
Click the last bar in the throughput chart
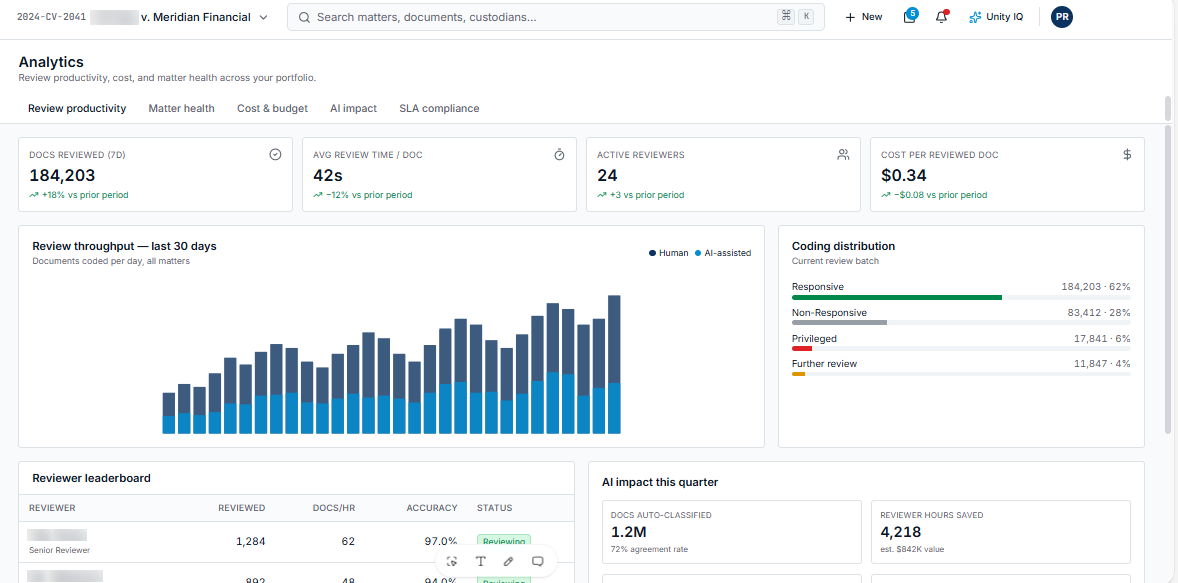(x=614, y=364)
